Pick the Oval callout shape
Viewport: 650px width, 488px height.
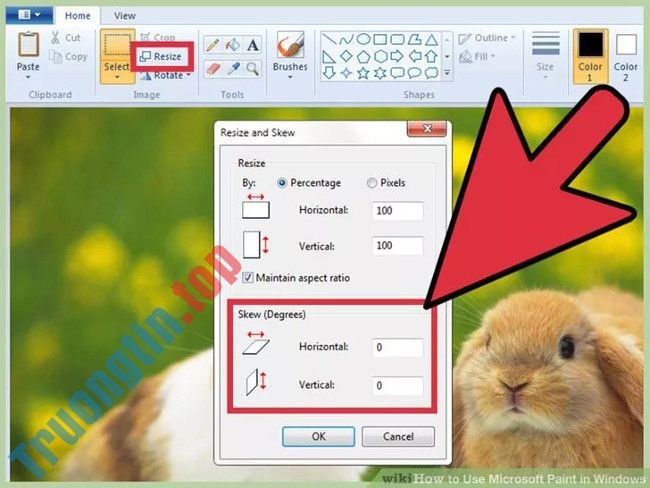point(415,73)
